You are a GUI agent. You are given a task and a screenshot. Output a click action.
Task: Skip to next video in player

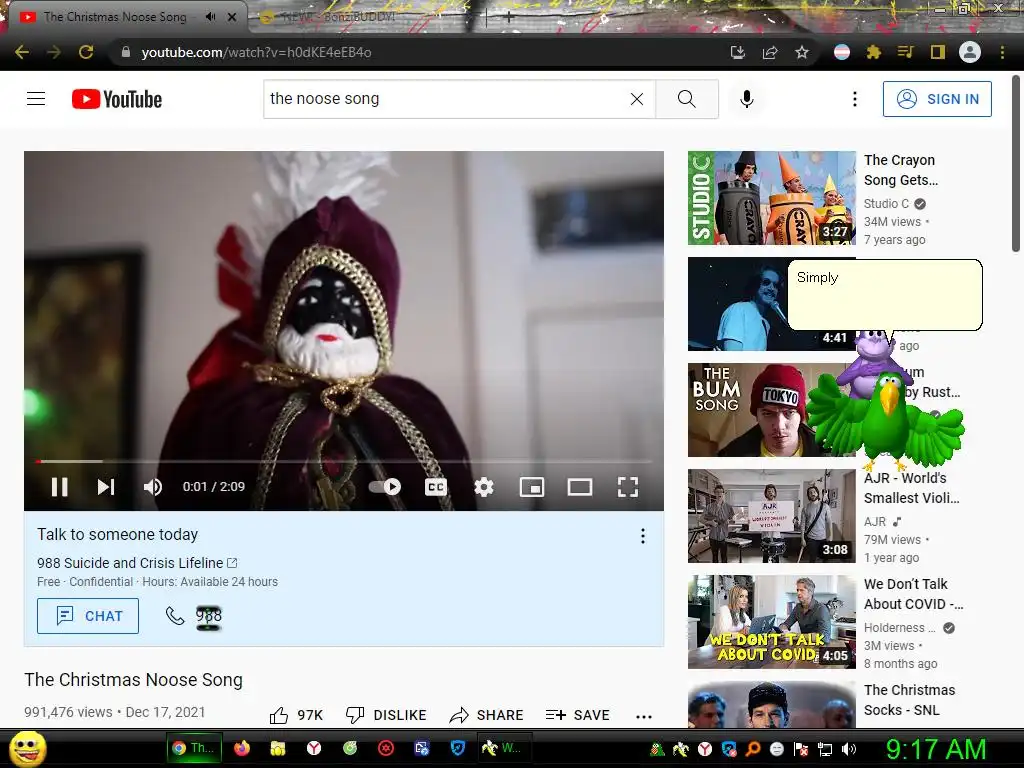pos(106,487)
